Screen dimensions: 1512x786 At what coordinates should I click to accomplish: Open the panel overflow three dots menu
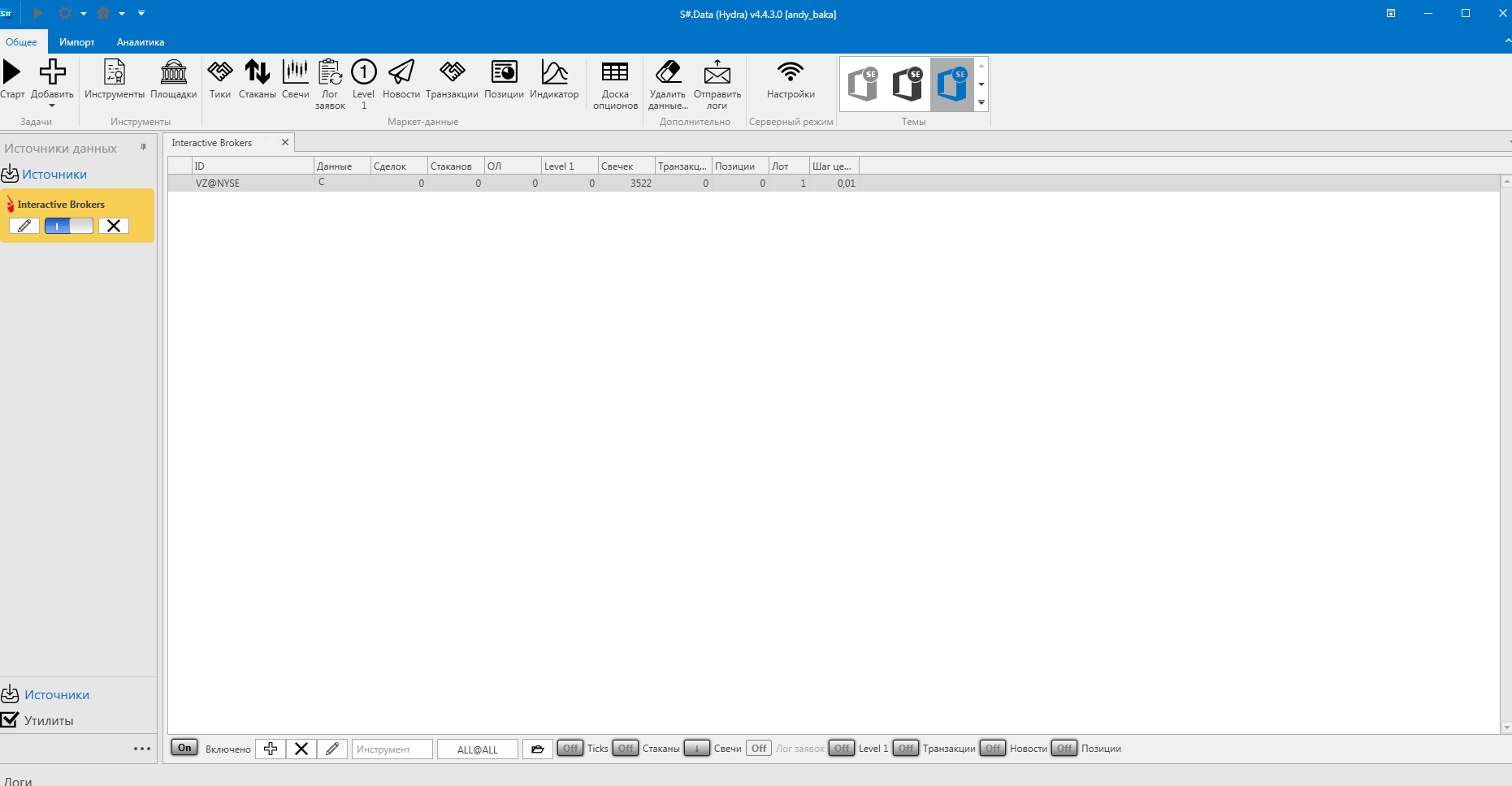click(142, 749)
